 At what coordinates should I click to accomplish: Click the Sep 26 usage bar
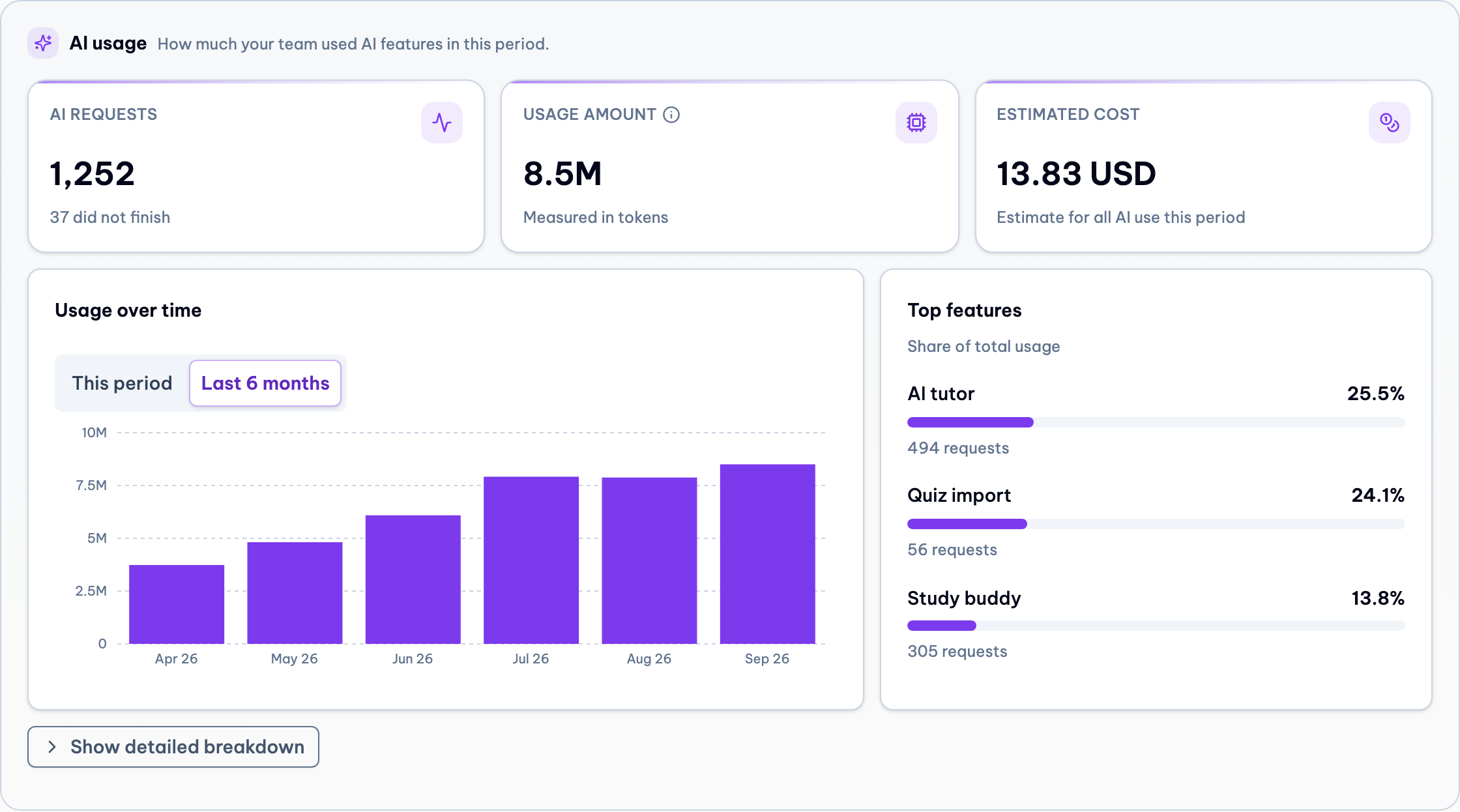(768, 554)
